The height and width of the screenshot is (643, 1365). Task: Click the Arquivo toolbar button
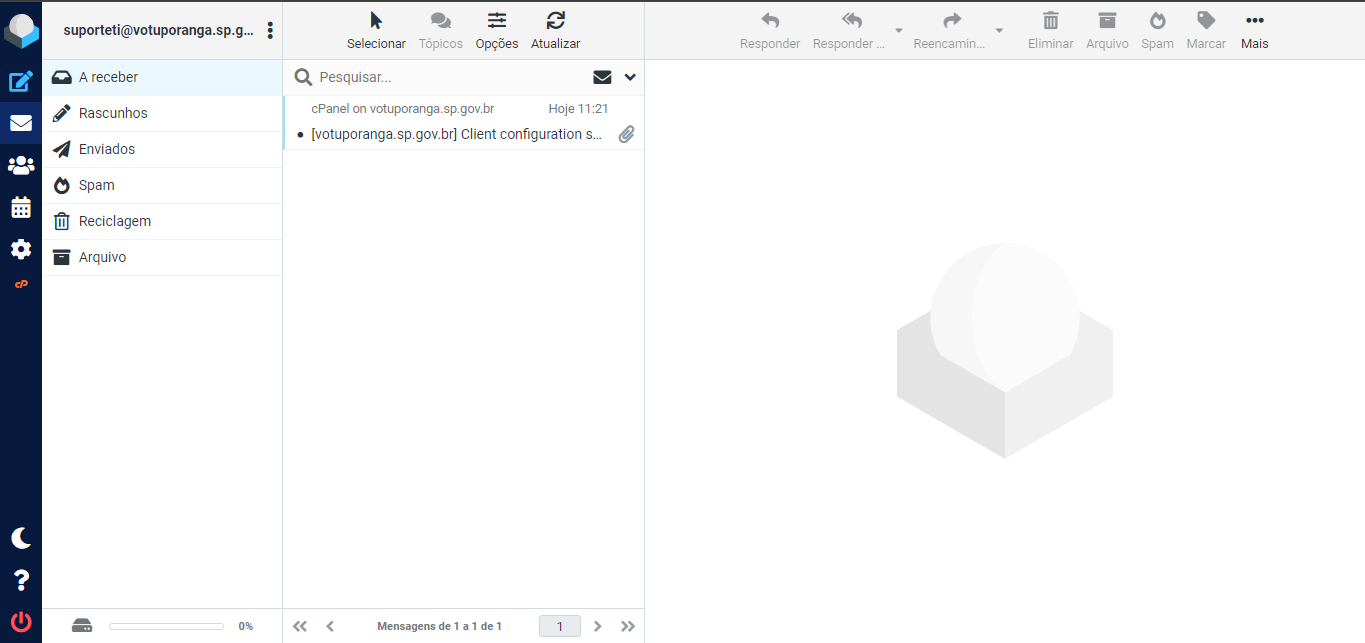1107,31
